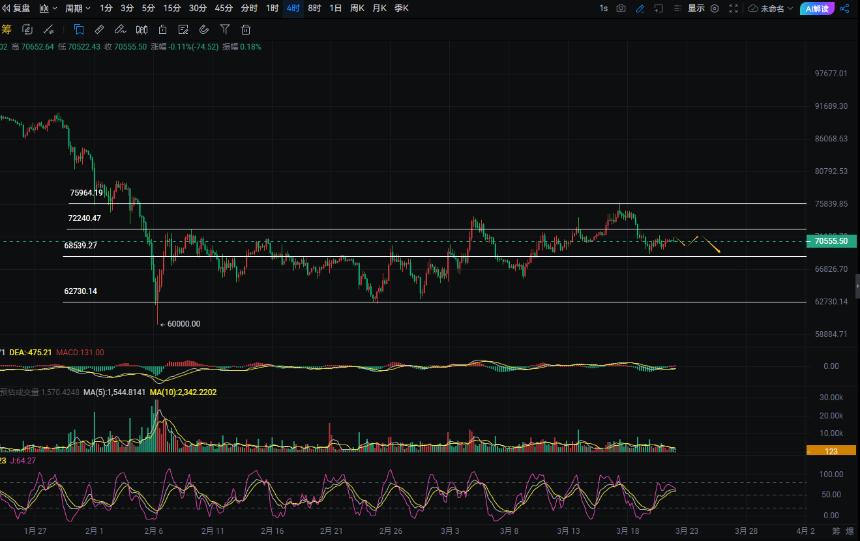The height and width of the screenshot is (541, 860).
Task: Select the 月K monthly chart
Action: pyautogui.click(x=379, y=8)
